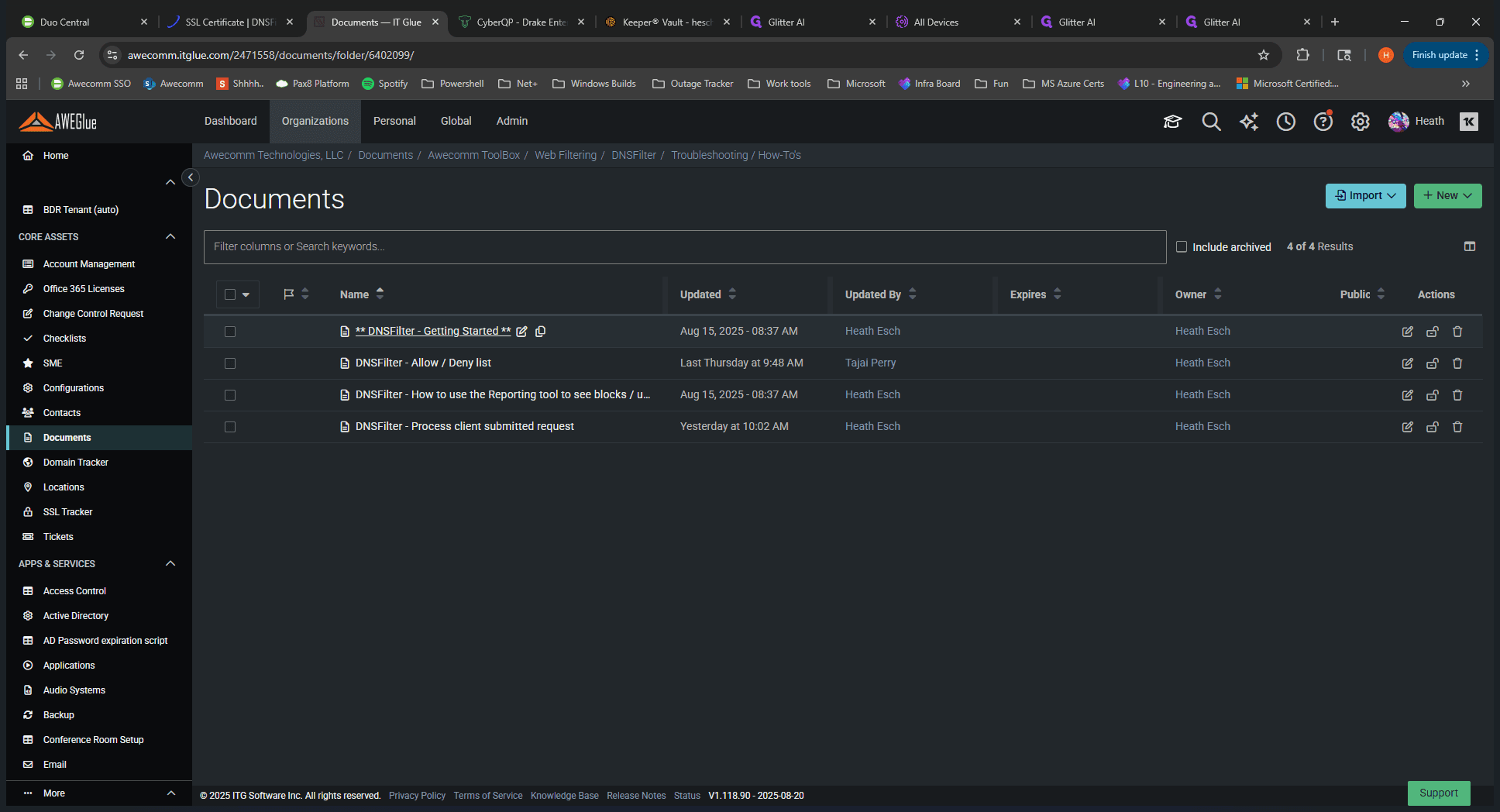Open security lock for Allow / Deny list
1500x812 pixels.
1433,363
